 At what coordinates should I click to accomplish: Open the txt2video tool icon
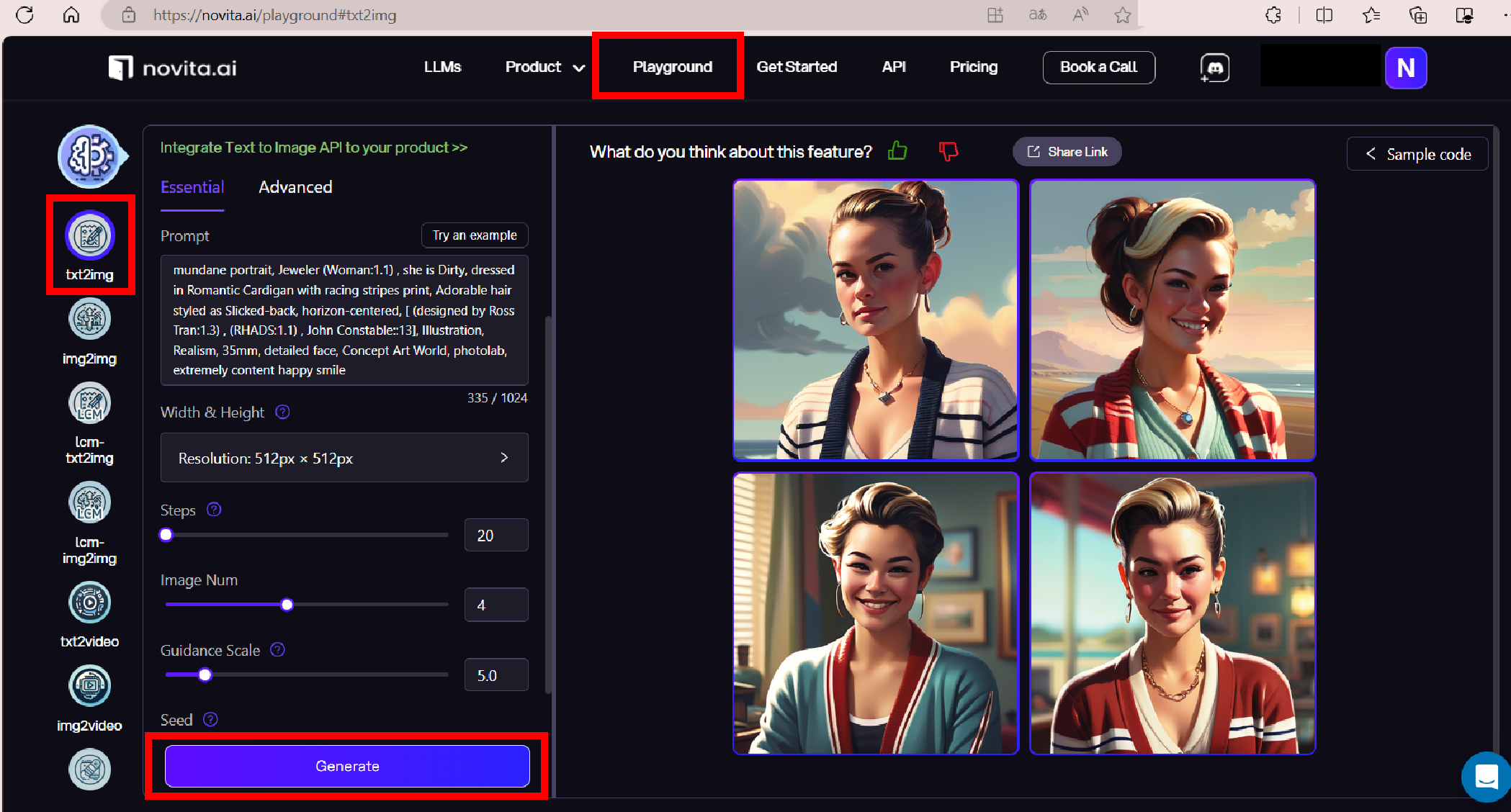click(x=89, y=603)
